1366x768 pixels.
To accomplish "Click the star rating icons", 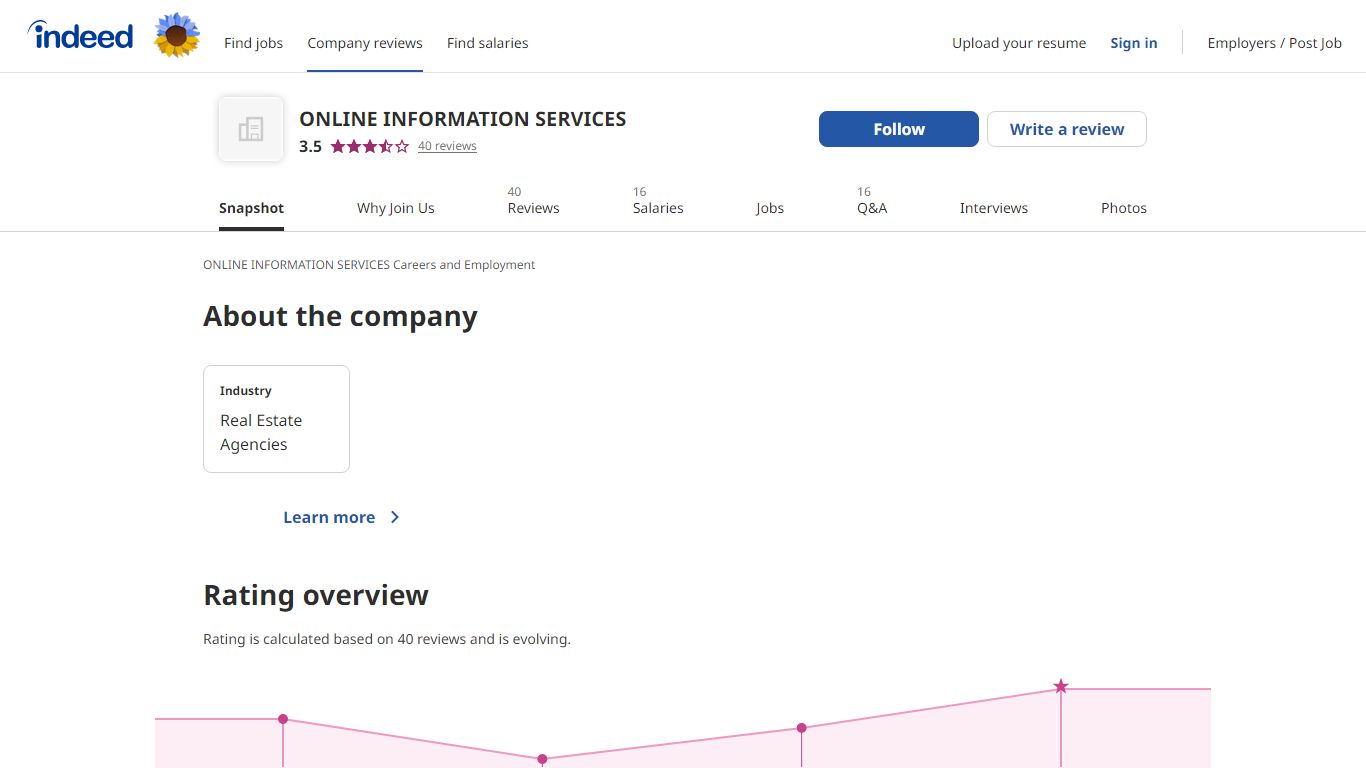I will point(369,146).
